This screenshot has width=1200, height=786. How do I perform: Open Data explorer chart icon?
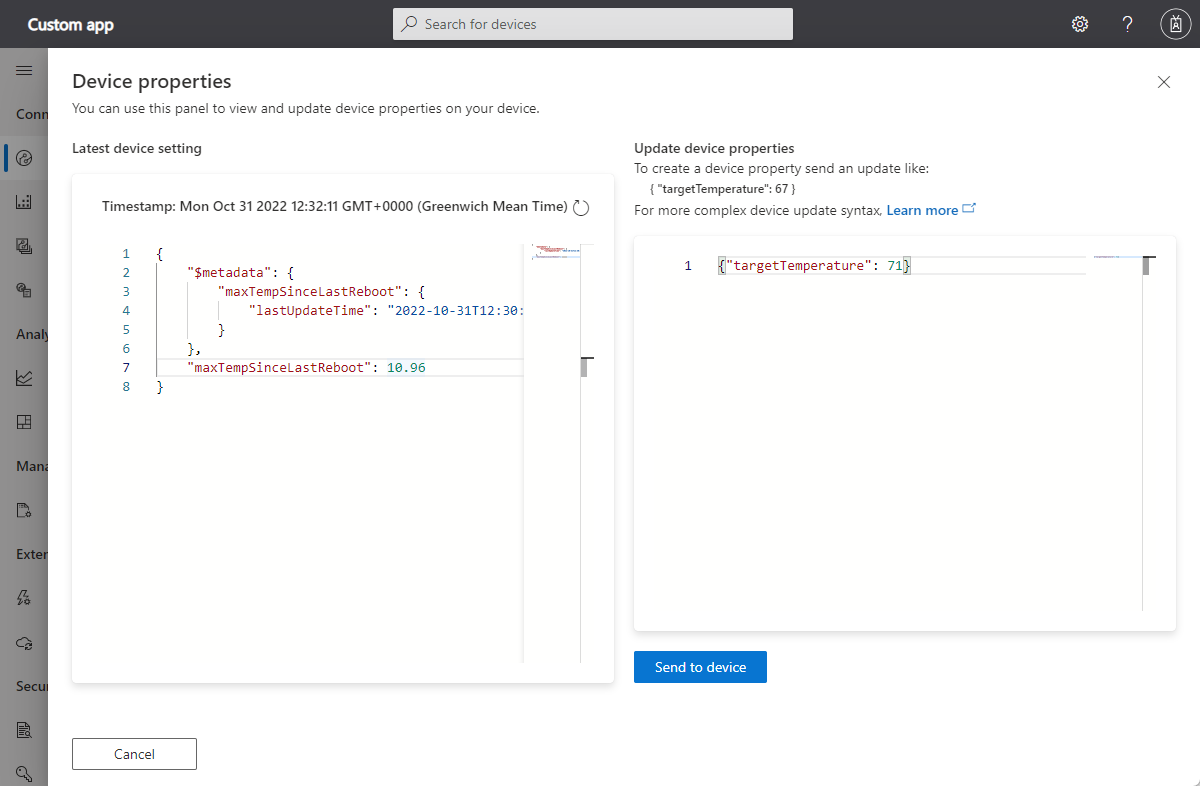click(x=24, y=378)
